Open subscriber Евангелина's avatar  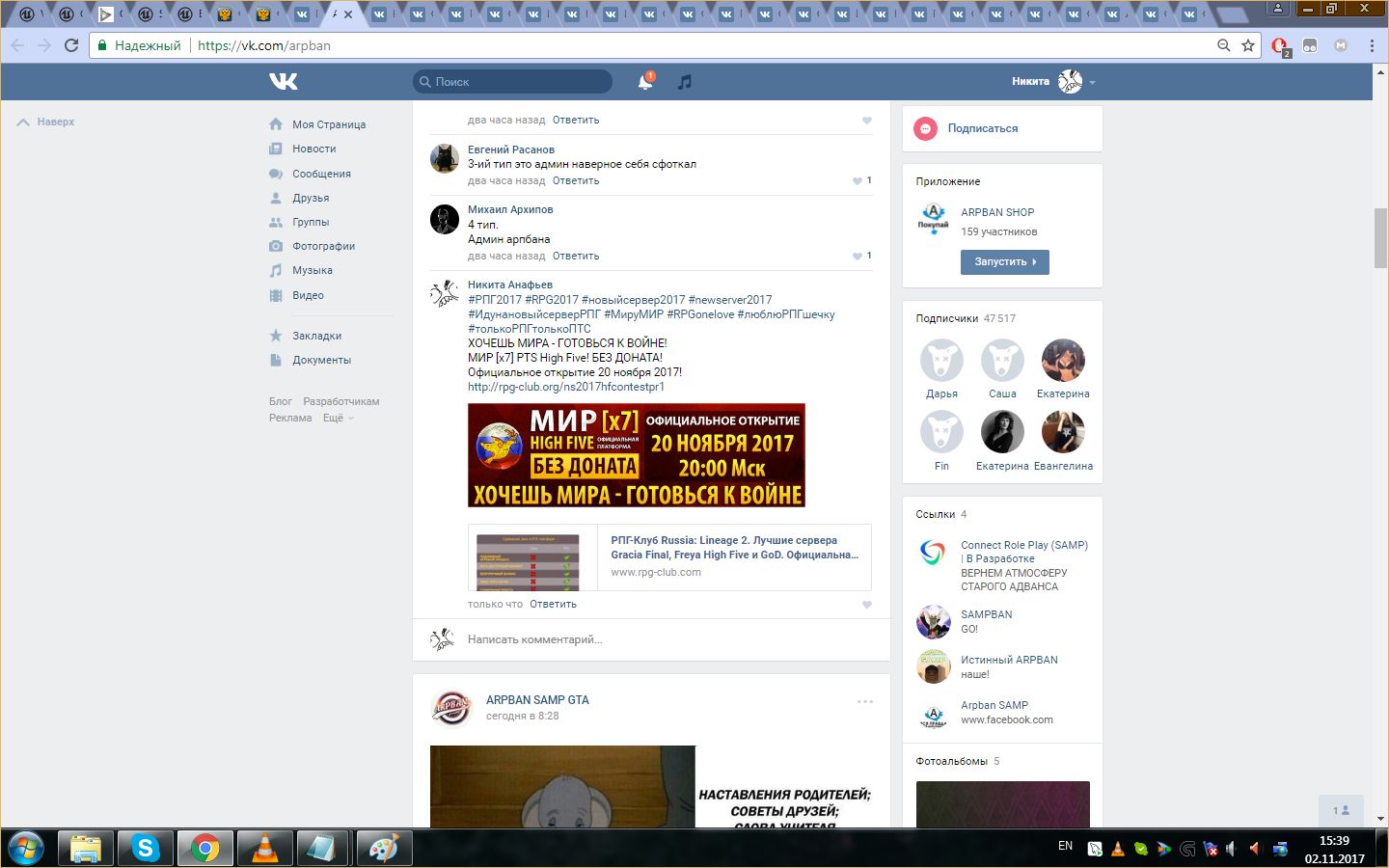(1063, 431)
